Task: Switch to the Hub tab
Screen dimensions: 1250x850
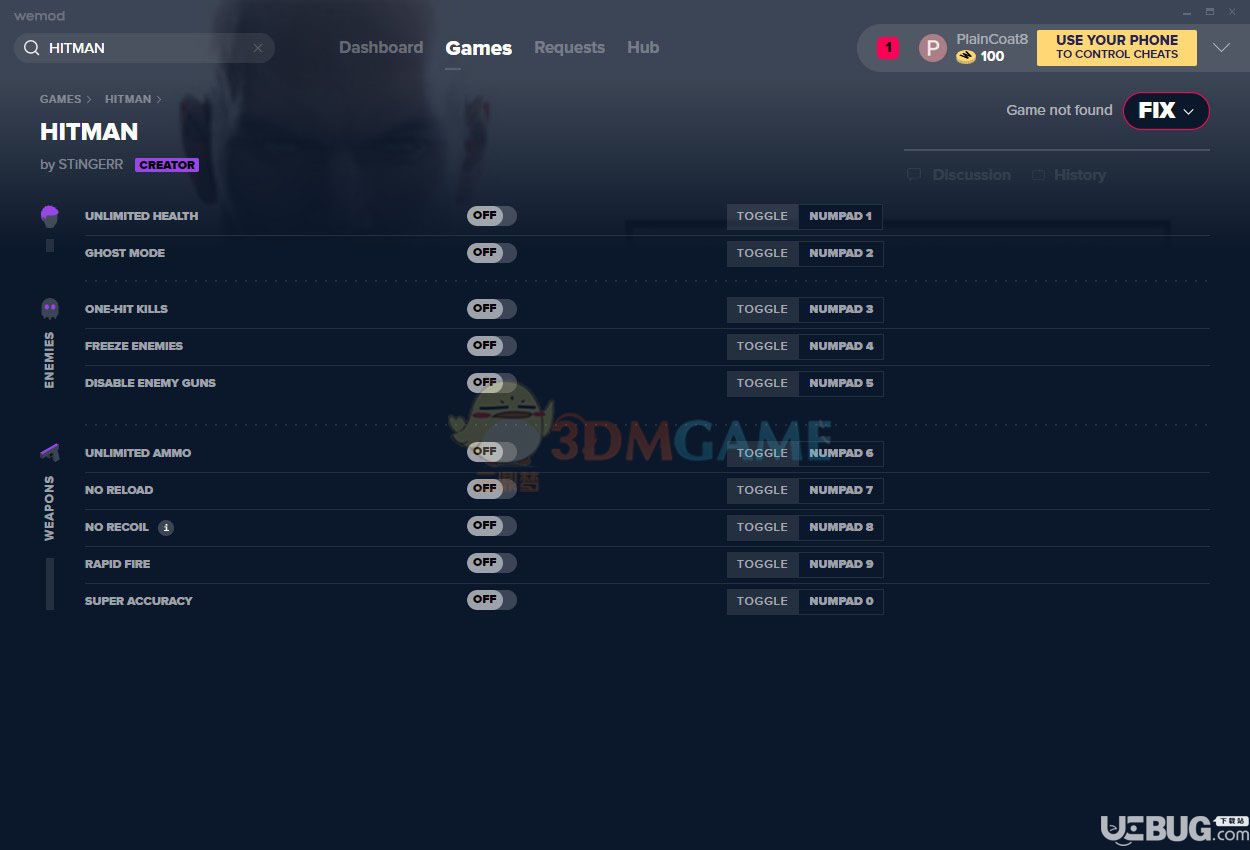Action: point(643,48)
